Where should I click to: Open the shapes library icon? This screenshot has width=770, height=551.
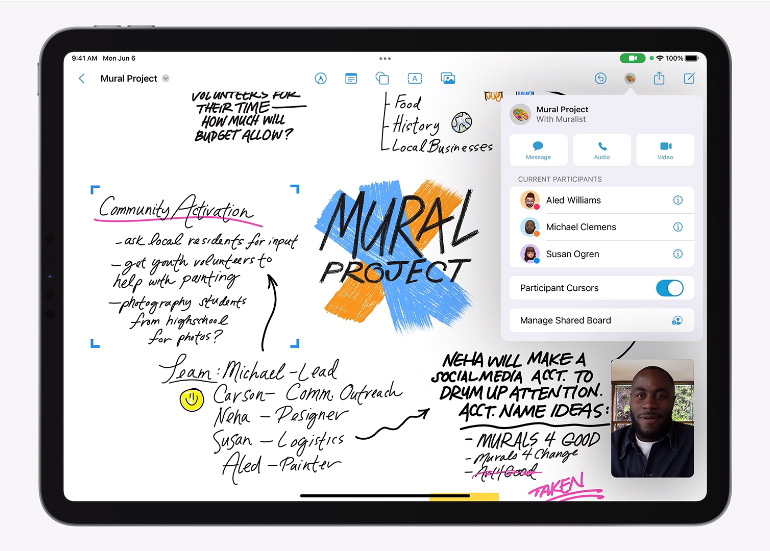point(382,78)
